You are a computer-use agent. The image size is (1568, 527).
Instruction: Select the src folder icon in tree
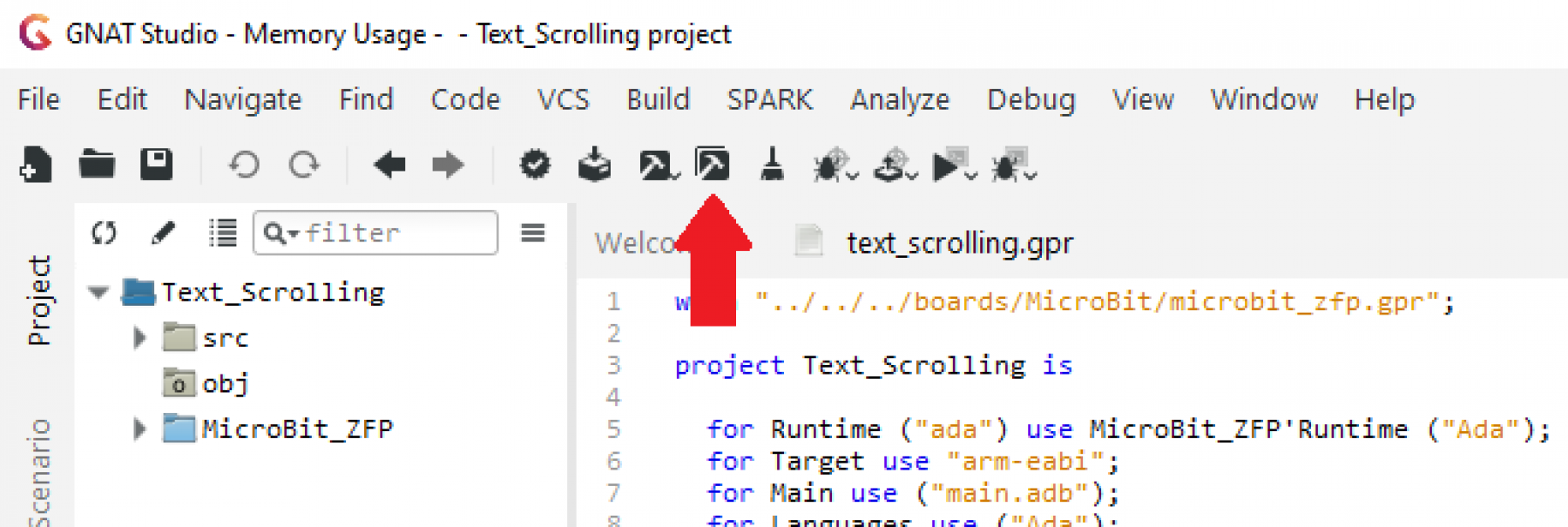point(179,337)
